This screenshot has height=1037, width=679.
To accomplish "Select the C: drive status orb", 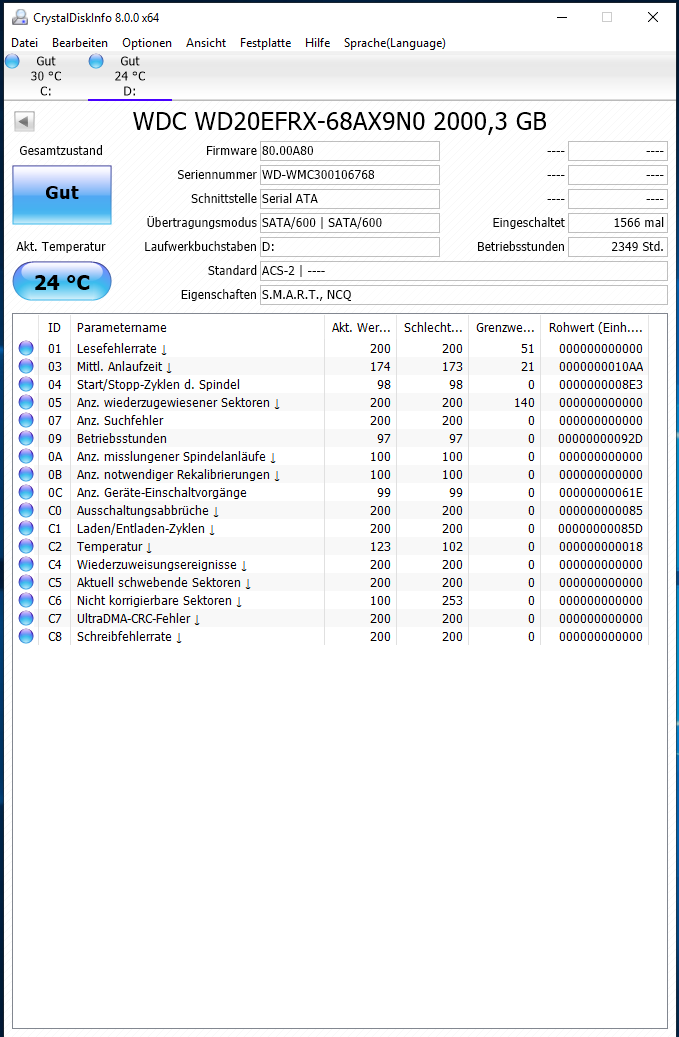I will click(x=13, y=62).
